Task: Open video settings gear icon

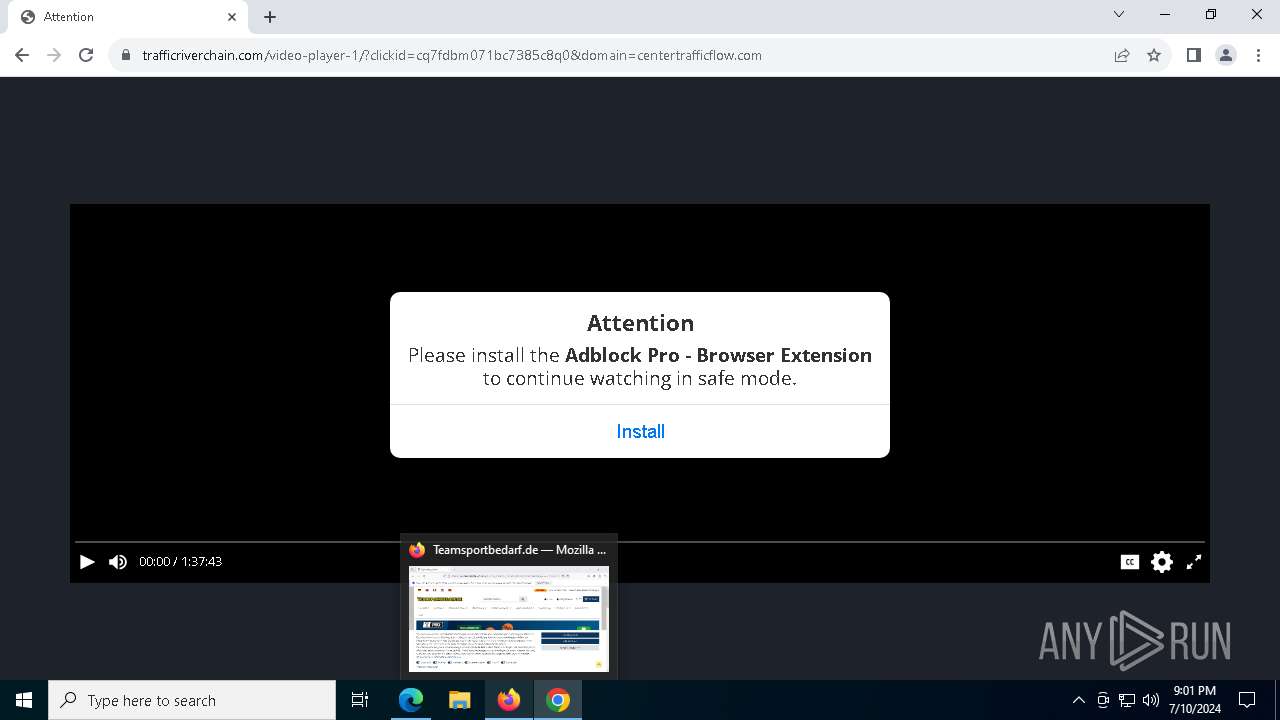Action: point(1162,562)
